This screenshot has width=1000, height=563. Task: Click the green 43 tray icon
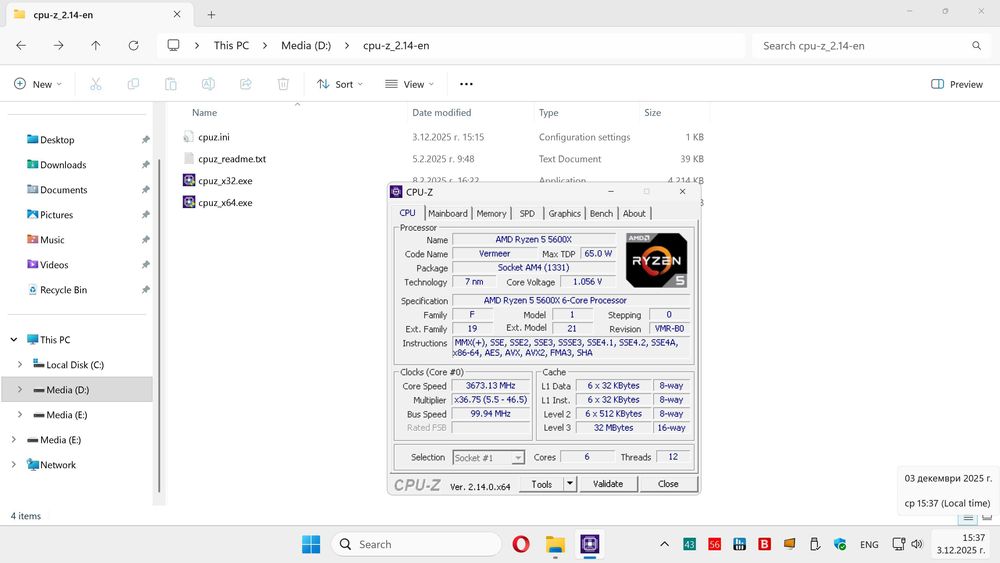(689, 545)
